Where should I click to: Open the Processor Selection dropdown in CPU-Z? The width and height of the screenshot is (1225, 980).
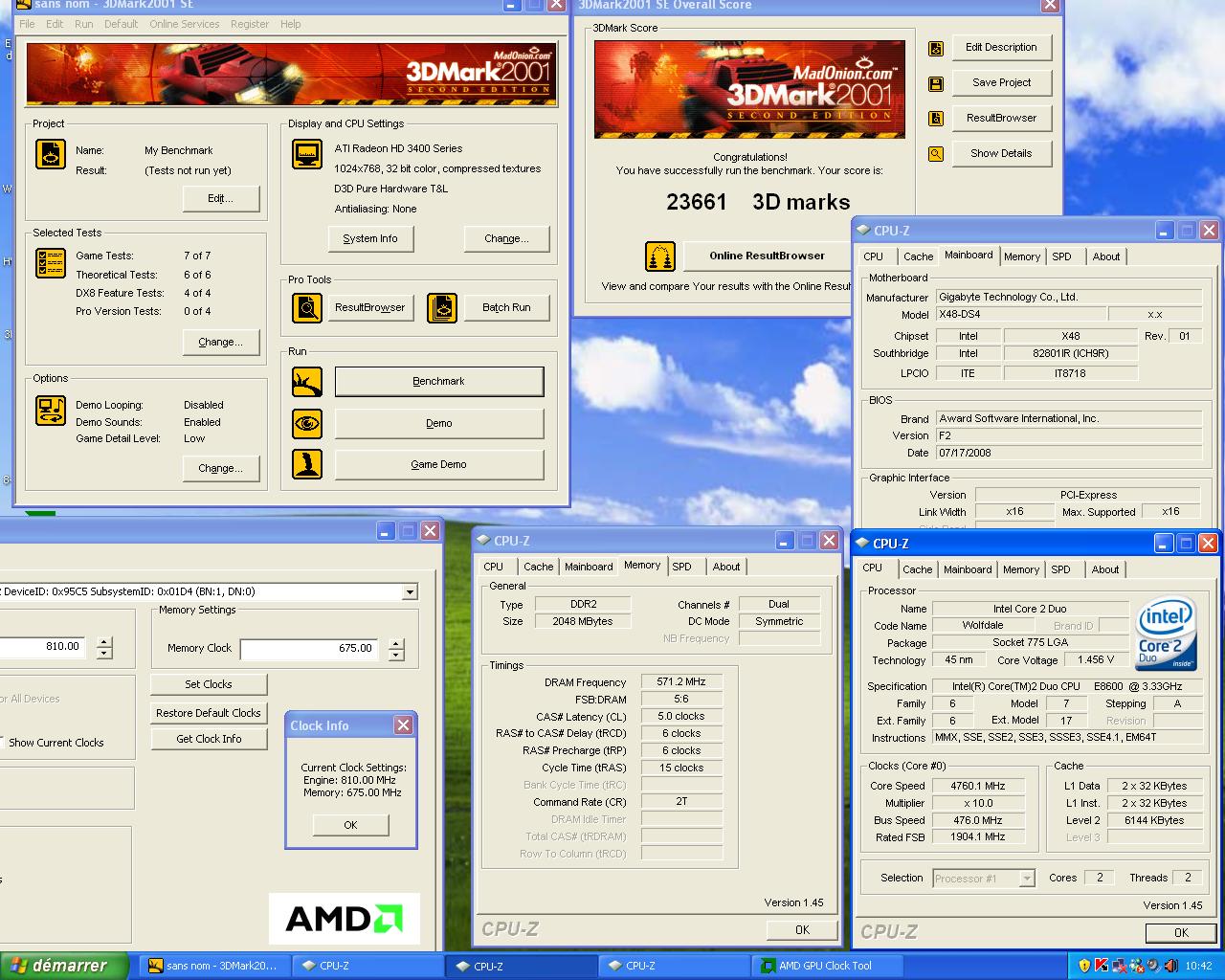[x=1027, y=879]
